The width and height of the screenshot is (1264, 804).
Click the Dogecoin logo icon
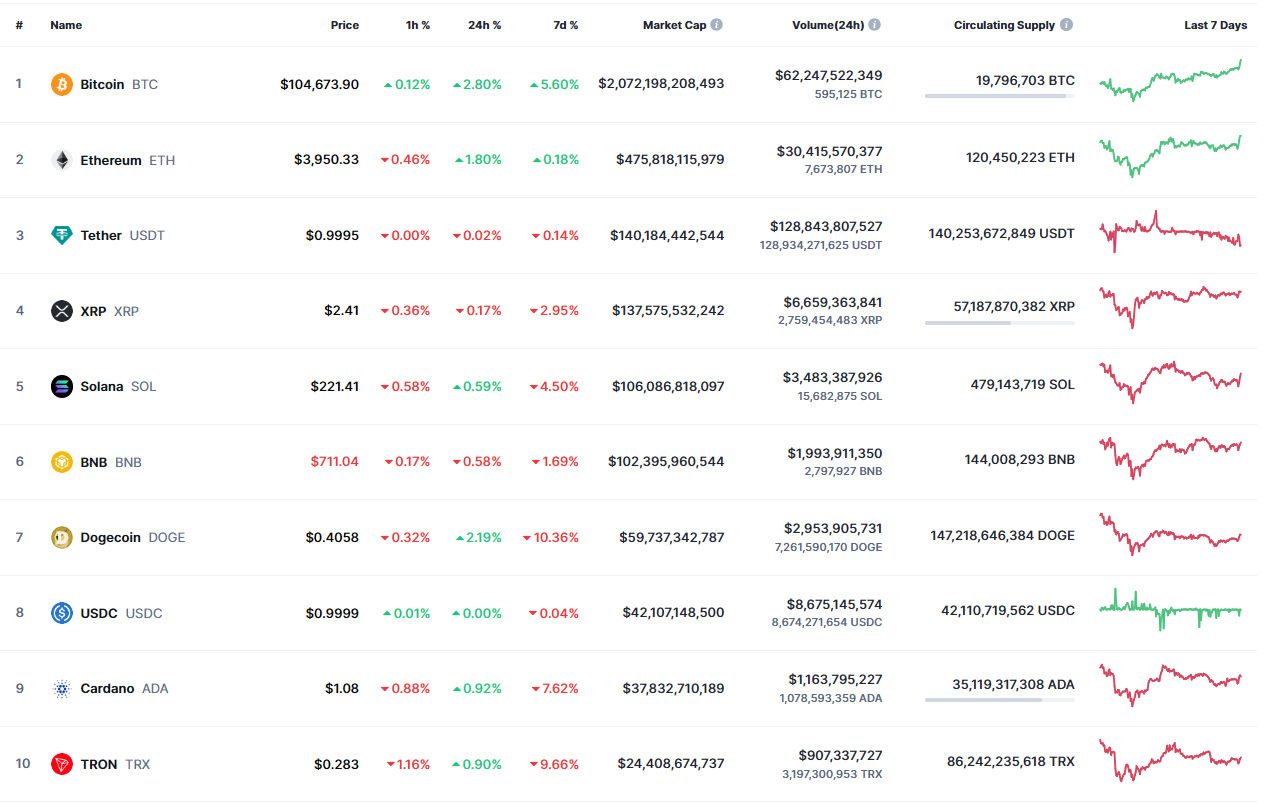coord(62,538)
